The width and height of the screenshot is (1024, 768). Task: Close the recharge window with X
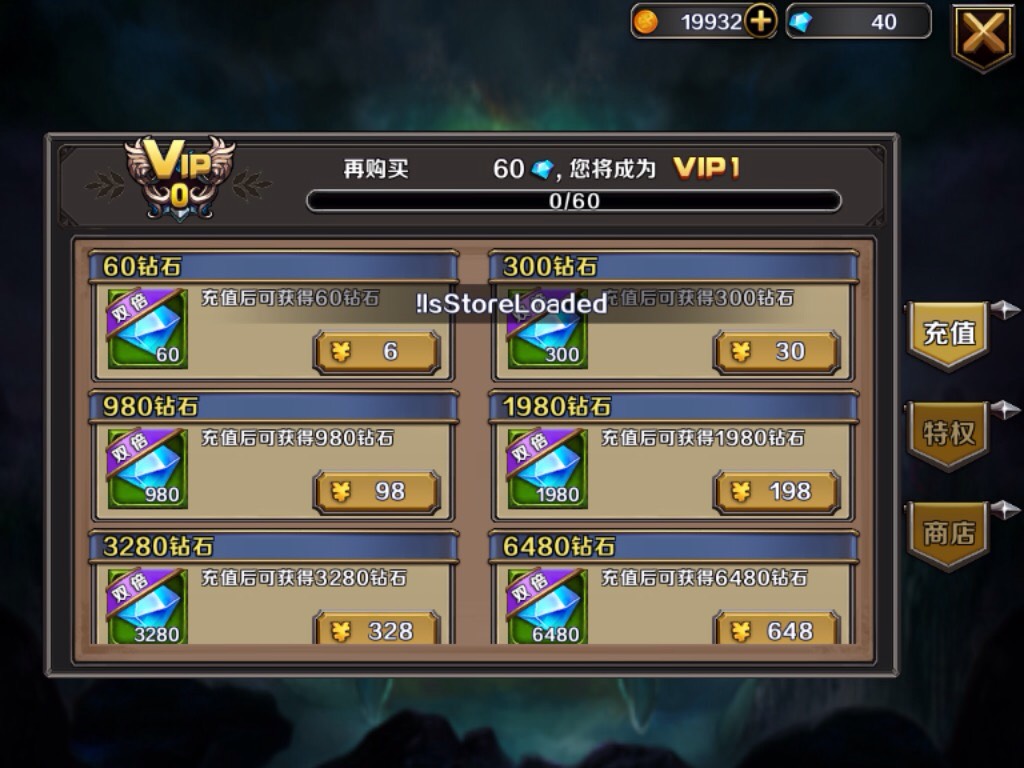[x=984, y=36]
